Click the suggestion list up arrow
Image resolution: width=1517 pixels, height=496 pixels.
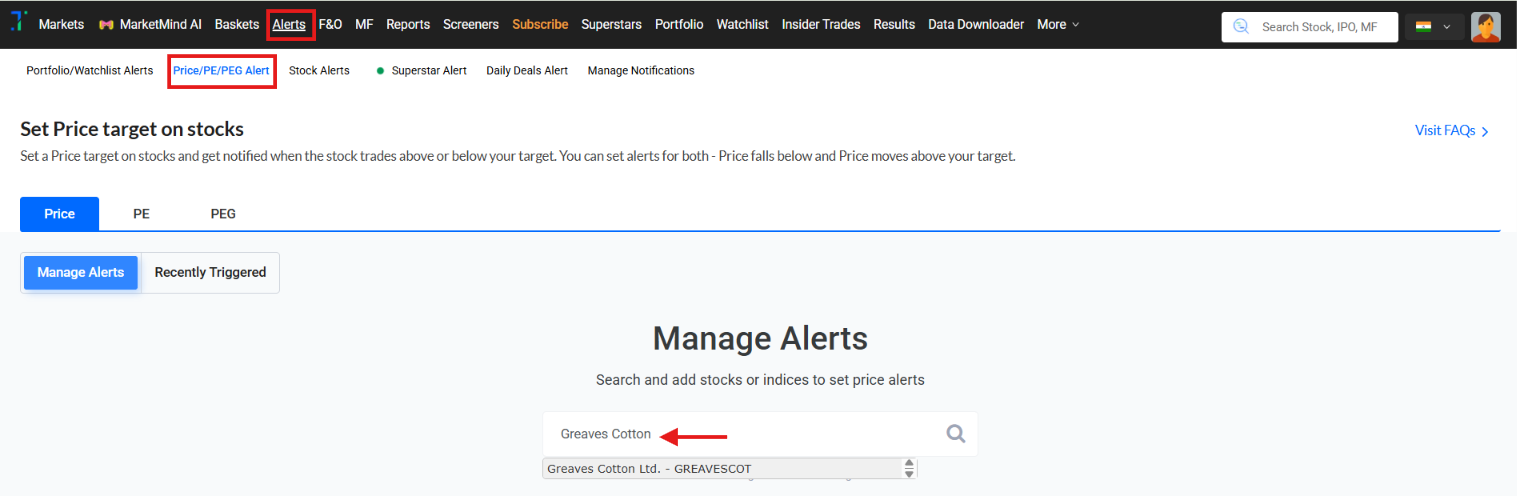coord(909,464)
